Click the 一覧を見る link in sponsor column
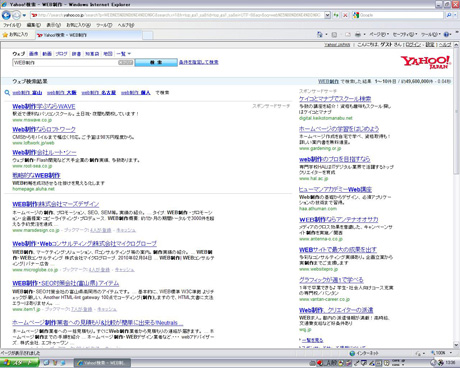Viewport: 460px width, 368px height. click(312, 340)
